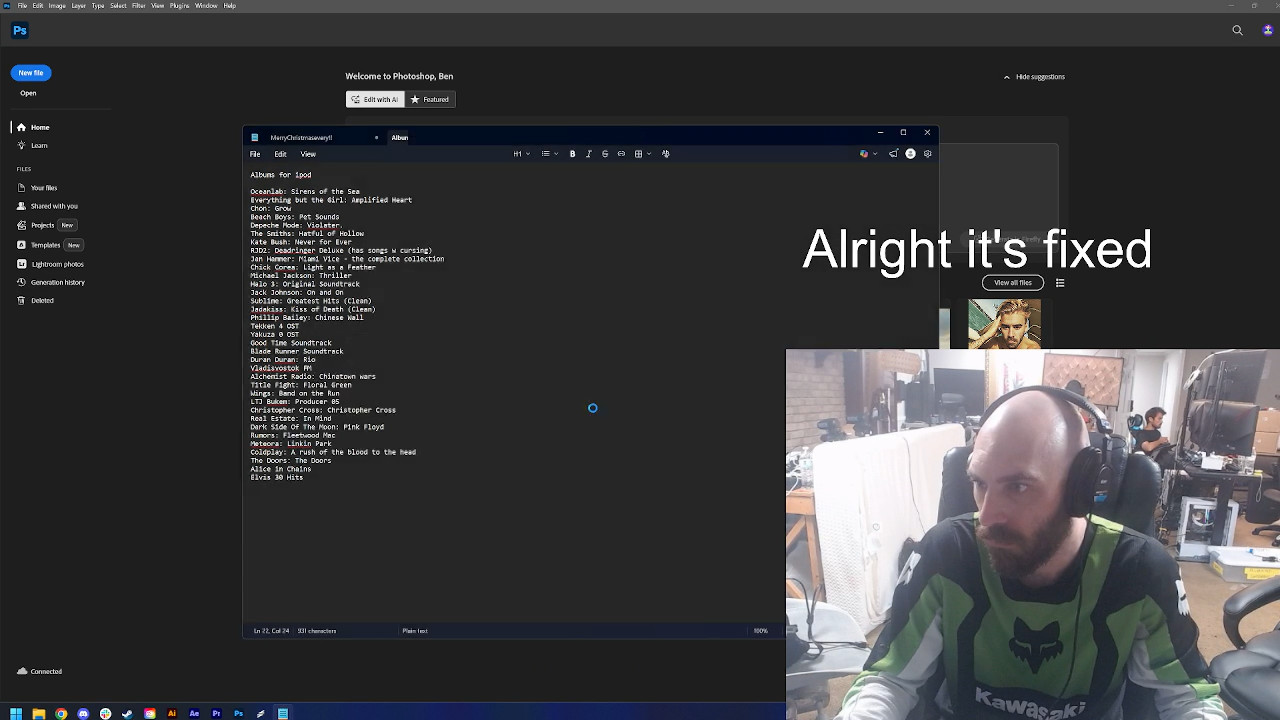Open Lightroom photos in sidebar
Image resolution: width=1280 pixels, height=720 pixels.
click(x=50, y=264)
